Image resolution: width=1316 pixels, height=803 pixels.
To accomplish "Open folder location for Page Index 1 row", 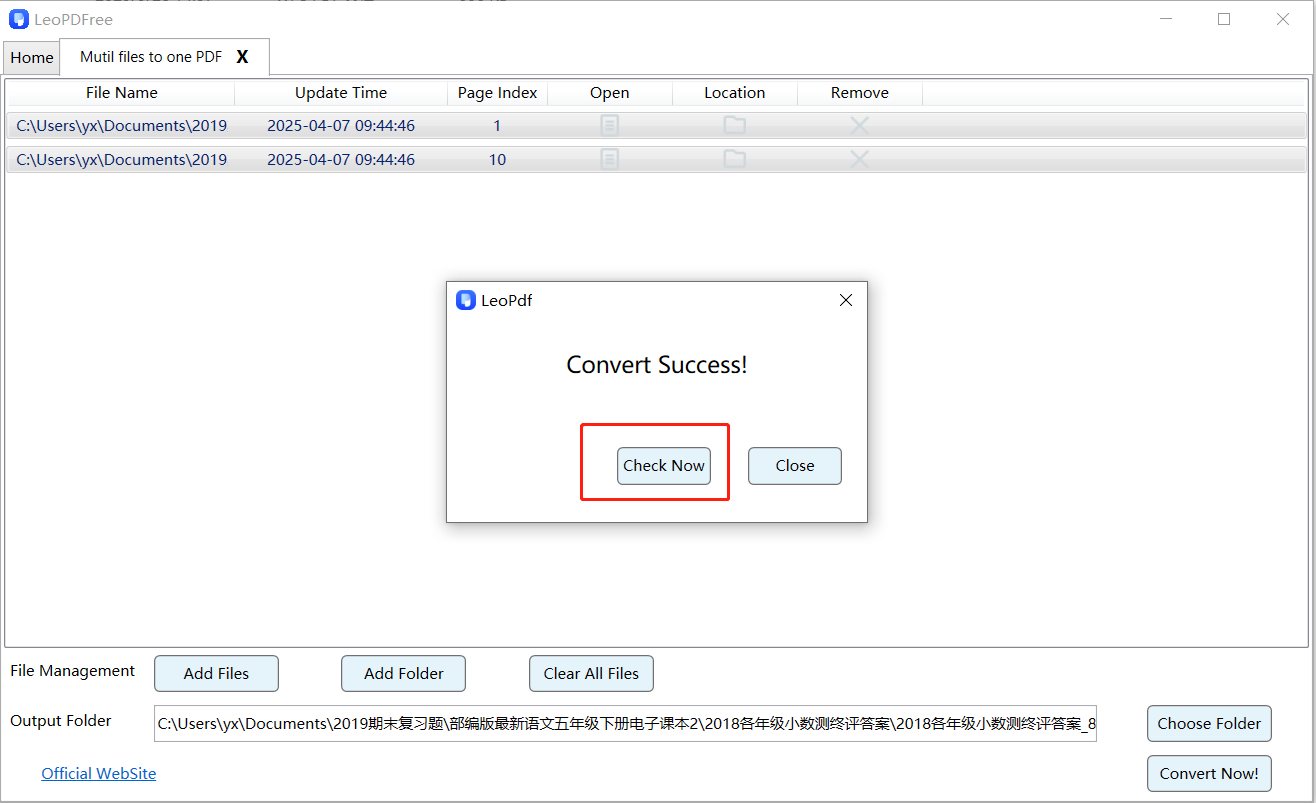I will (x=735, y=126).
